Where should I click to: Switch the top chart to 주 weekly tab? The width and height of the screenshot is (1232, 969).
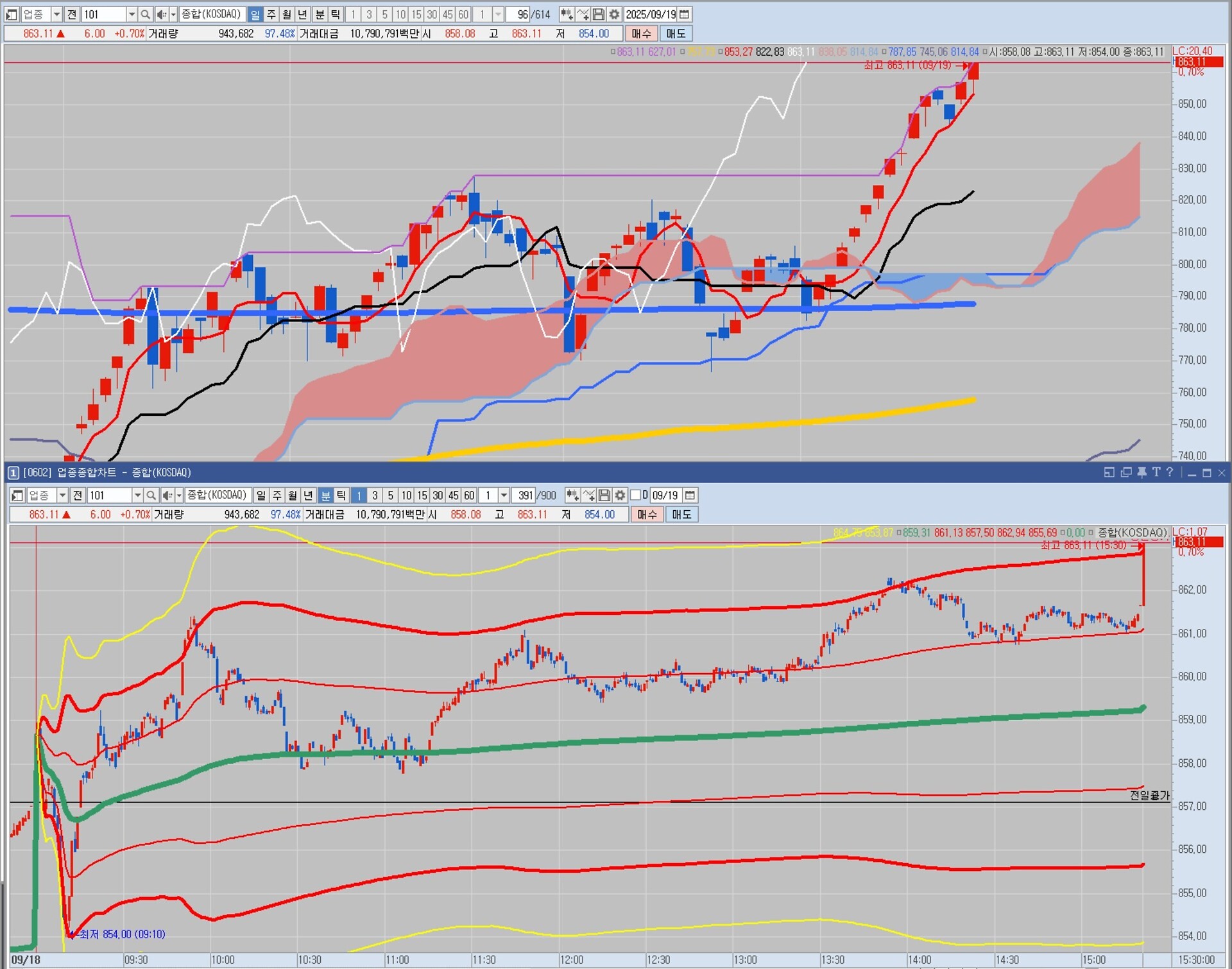click(271, 14)
